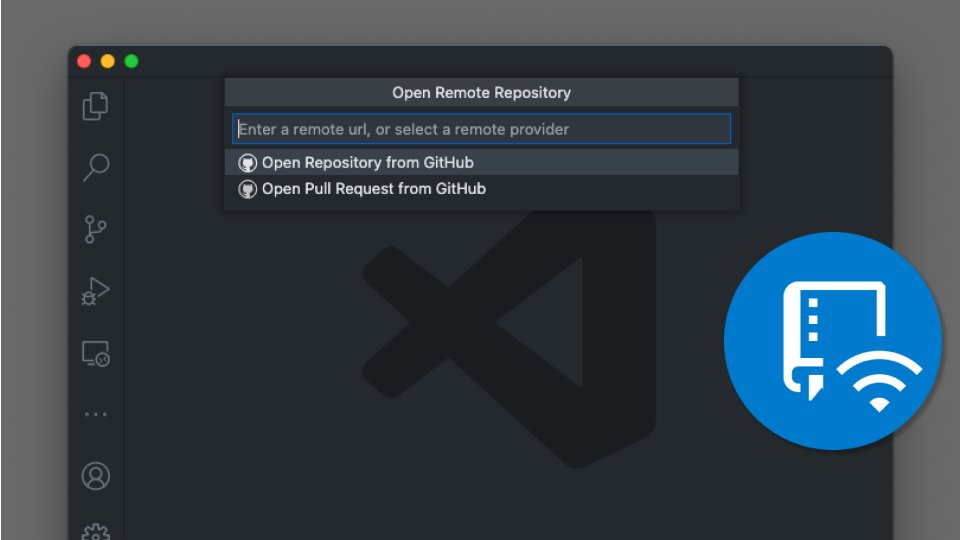Image resolution: width=960 pixels, height=540 pixels.
Task: Select Open Pull Request from GitHub
Action: 481,189
